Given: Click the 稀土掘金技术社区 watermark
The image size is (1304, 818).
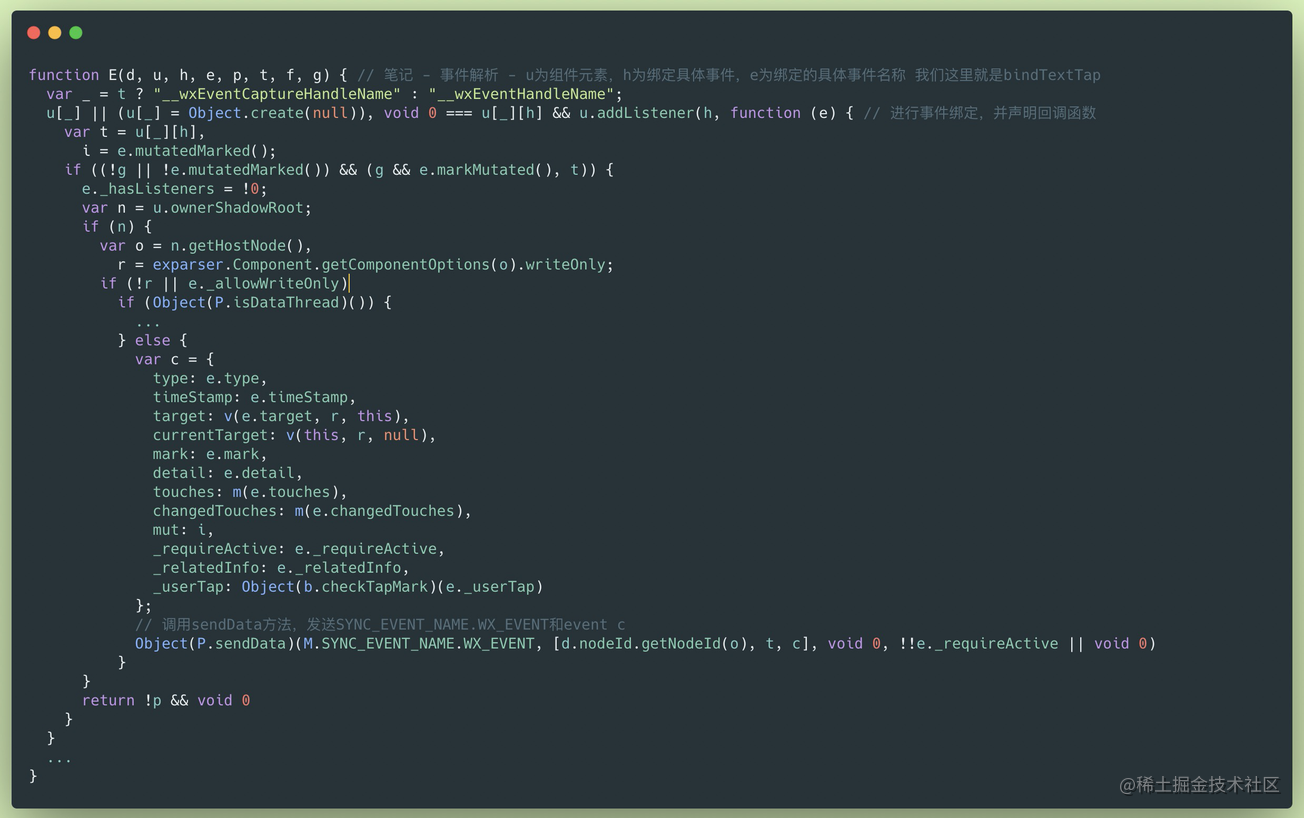Looking at the screenshot, I should pyautogui.click(x=1199, y=785).
